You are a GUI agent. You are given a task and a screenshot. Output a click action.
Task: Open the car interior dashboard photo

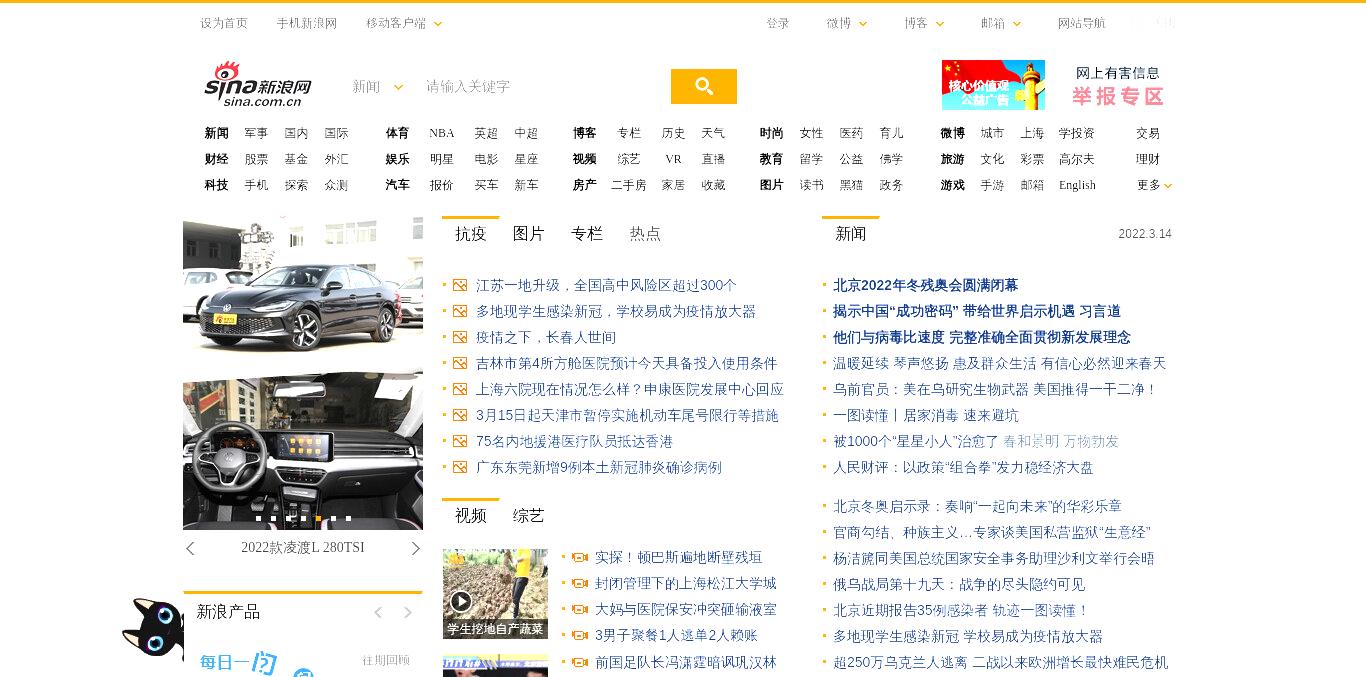tap(303, 450)
